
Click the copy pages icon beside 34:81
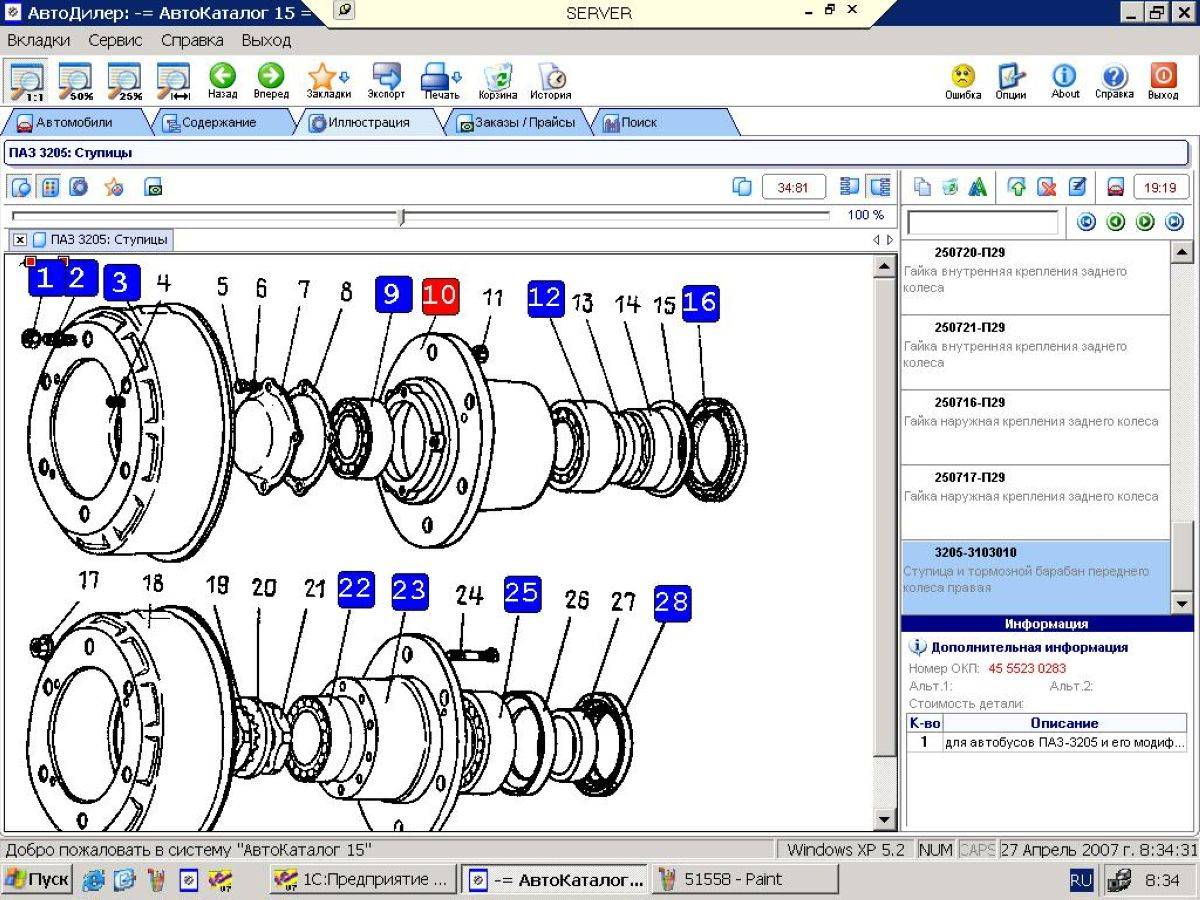click(x=742, y=187)
